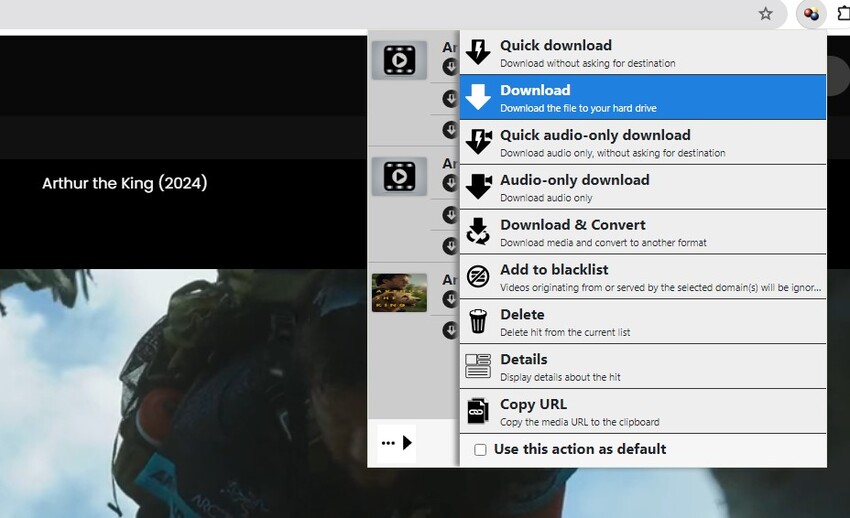The image size is (850, 518).
Task: Open the more options ellipsis arrow button
Action: pos(397,443)
